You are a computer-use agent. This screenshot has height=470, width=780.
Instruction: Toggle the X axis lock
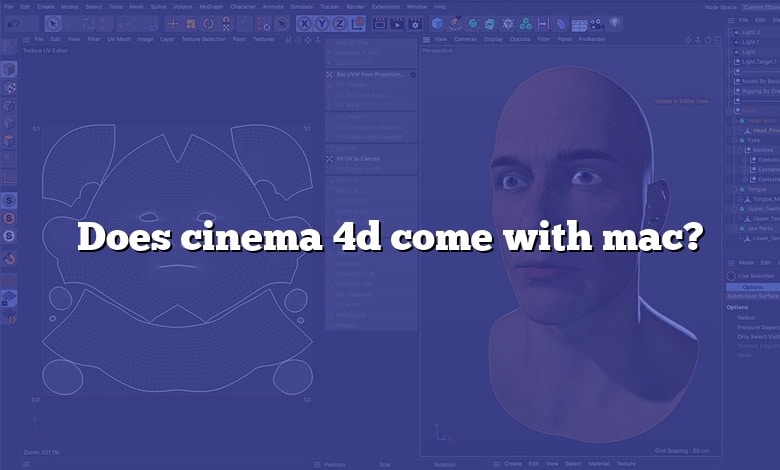tap(304, 23)
